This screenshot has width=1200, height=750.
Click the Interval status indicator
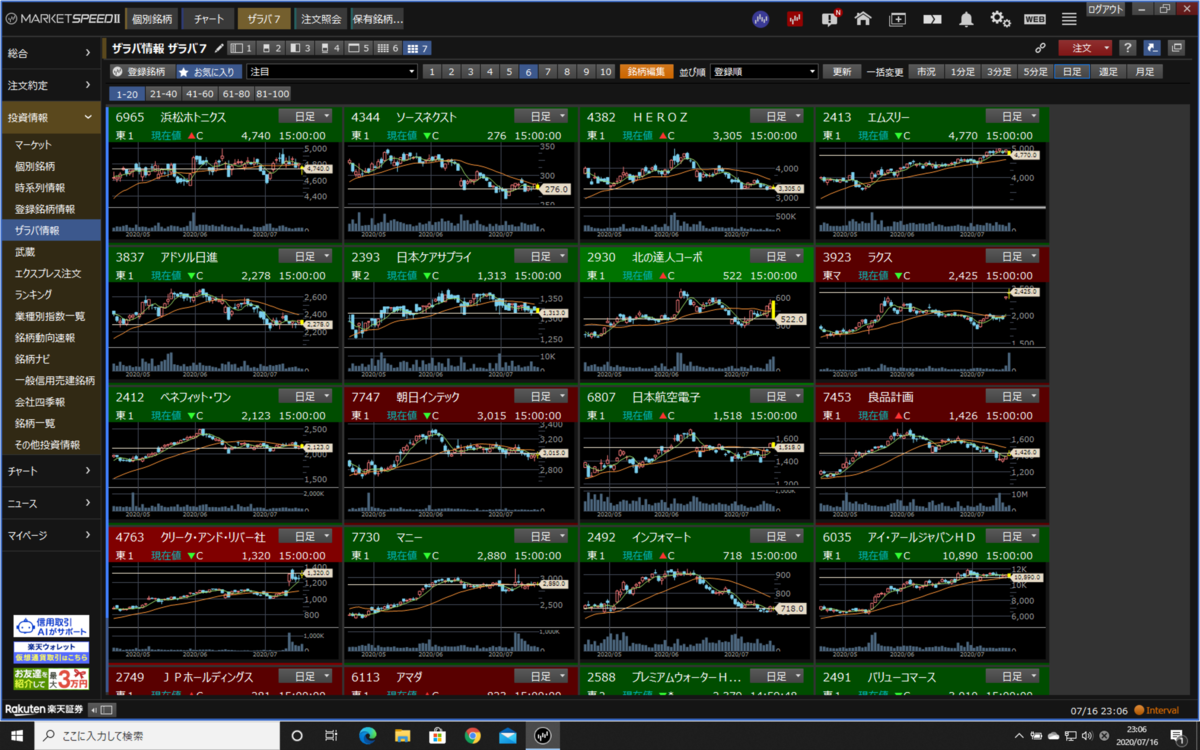pos(1156,710)
